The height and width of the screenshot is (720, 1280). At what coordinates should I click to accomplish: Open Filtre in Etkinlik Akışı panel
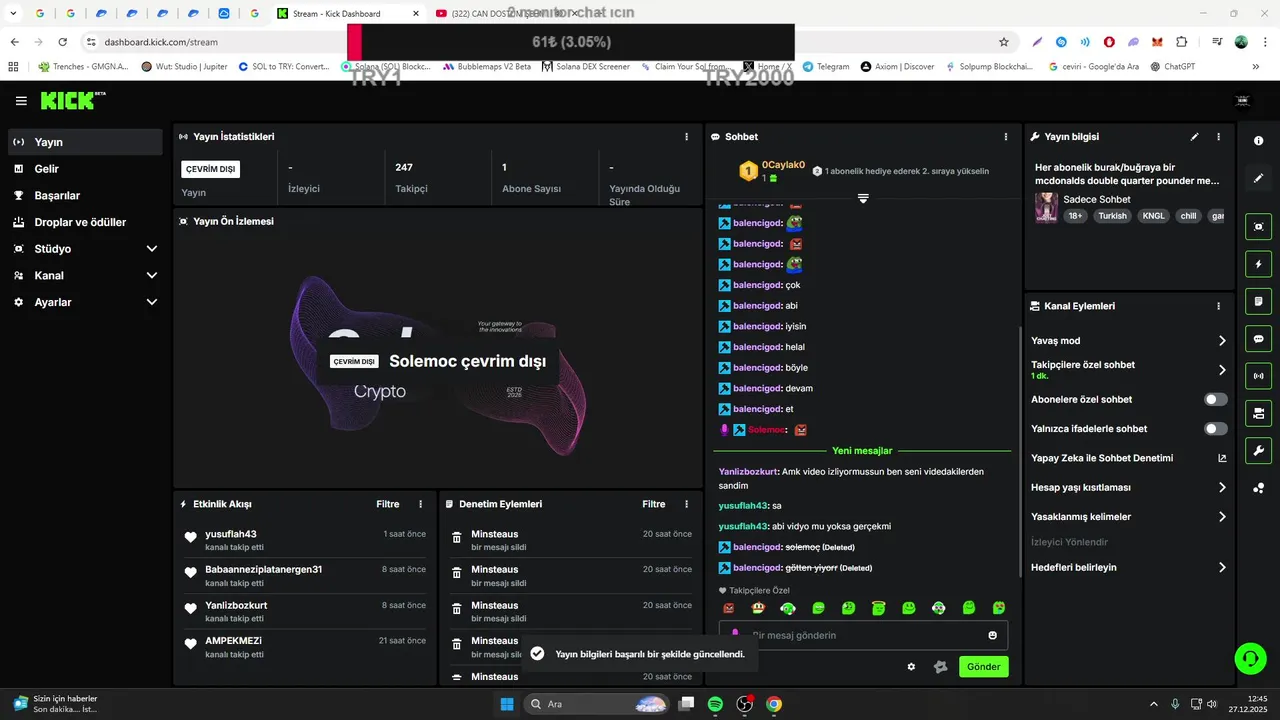pyautogui.click(x=387, y=504)
